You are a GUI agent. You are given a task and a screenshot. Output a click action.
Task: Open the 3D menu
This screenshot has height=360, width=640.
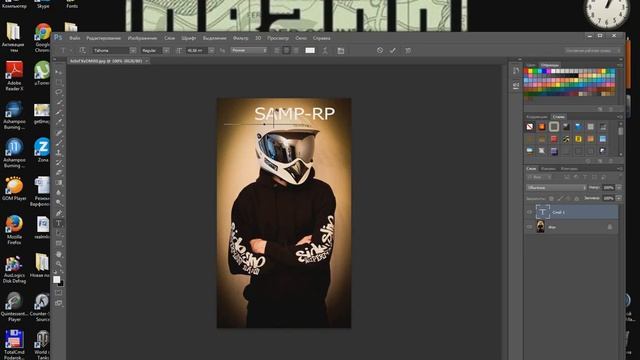click(258, 38)
